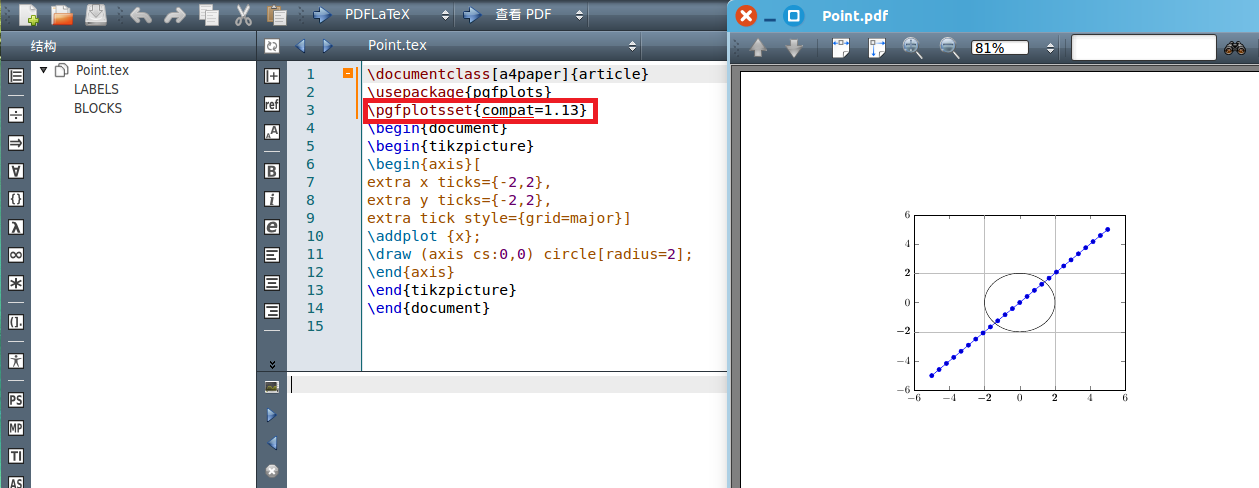Center text alignment icon
The image size is (1259, 488).
tap(271, 283)
